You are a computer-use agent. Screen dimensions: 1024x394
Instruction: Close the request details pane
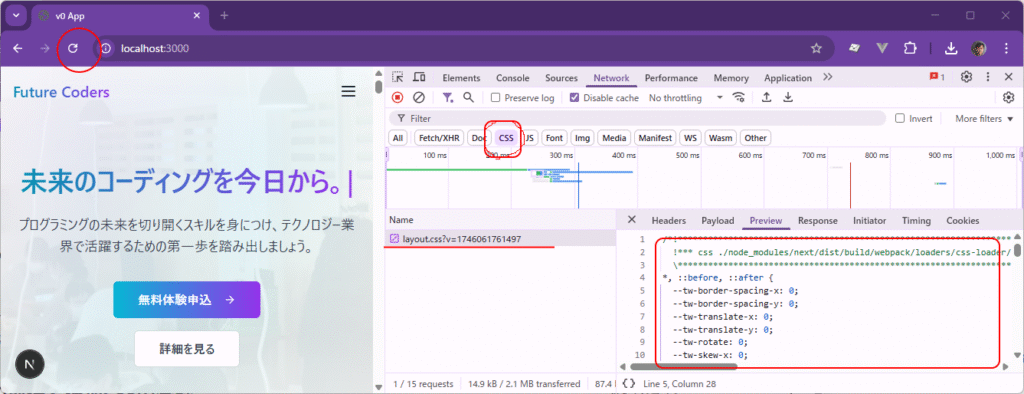point(632,220)
